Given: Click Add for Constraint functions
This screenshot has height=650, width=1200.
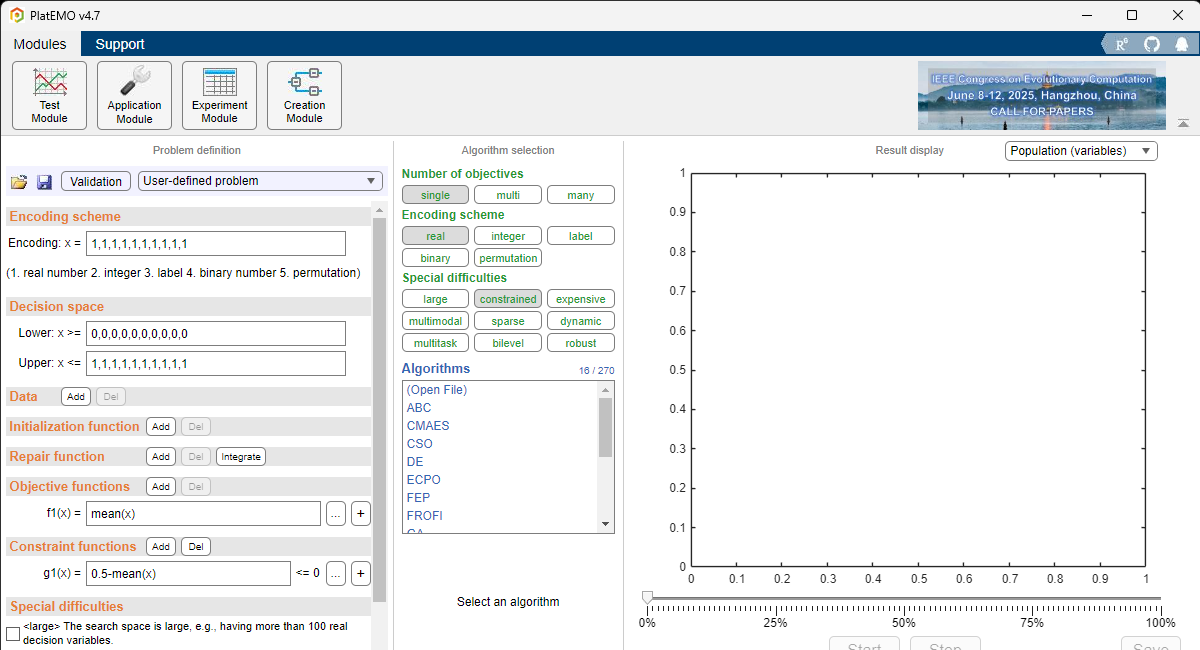Looking at the screenshot, I should click(x=161, y=547).
